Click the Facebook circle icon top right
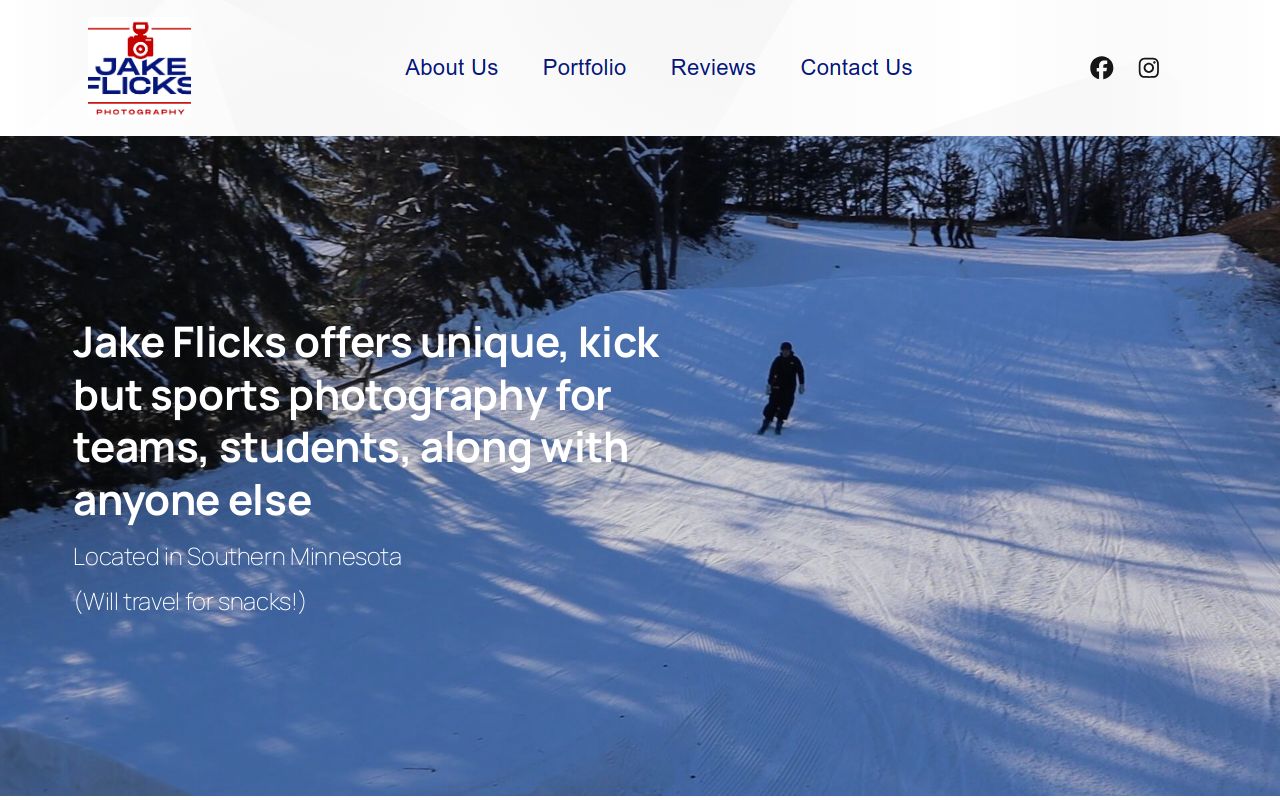 (1101, 67)
